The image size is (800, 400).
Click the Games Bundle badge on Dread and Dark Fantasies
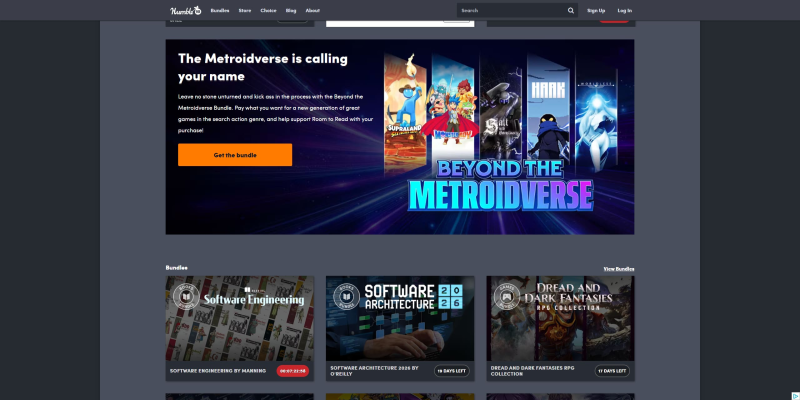tap(507, 296)
